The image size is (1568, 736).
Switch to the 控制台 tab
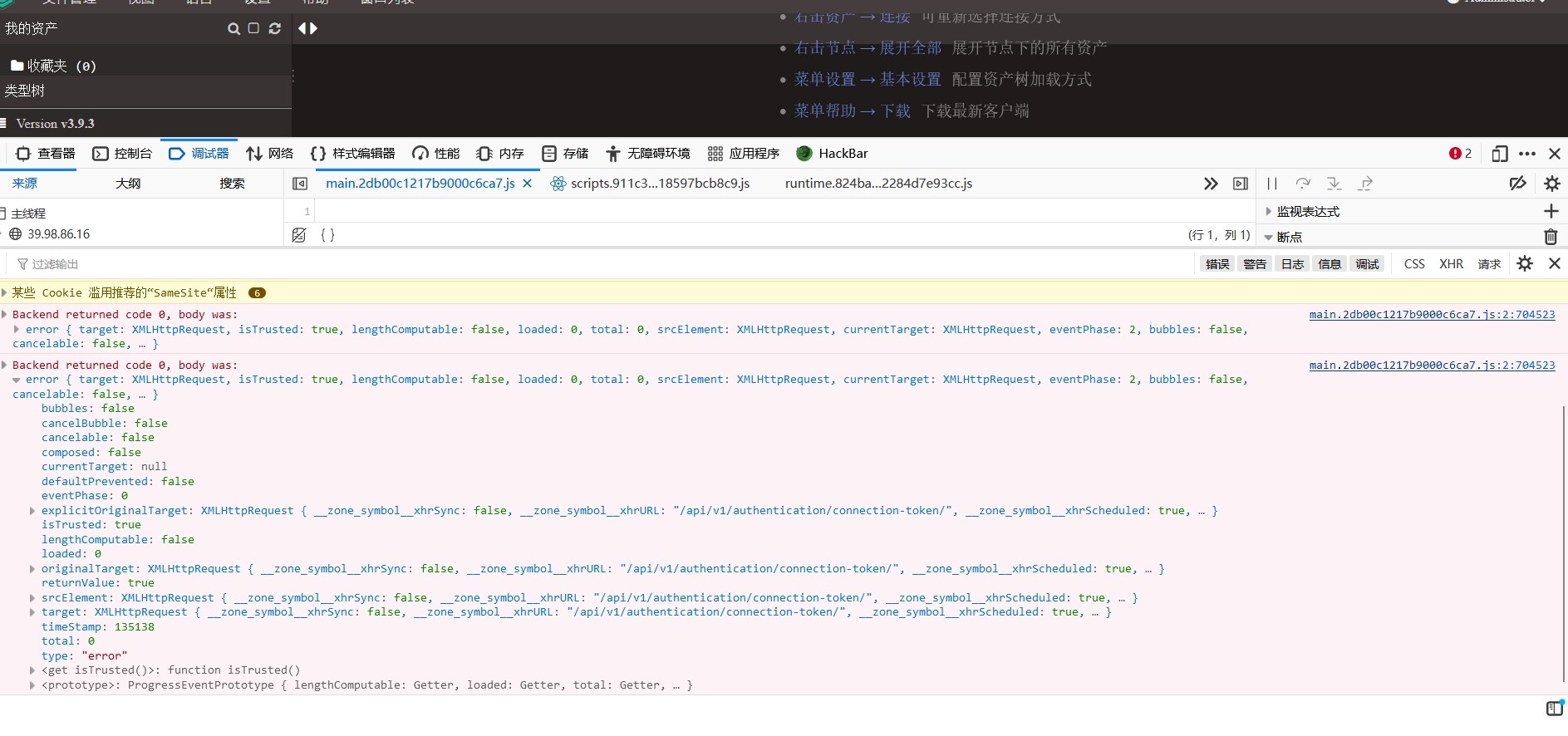122,154
